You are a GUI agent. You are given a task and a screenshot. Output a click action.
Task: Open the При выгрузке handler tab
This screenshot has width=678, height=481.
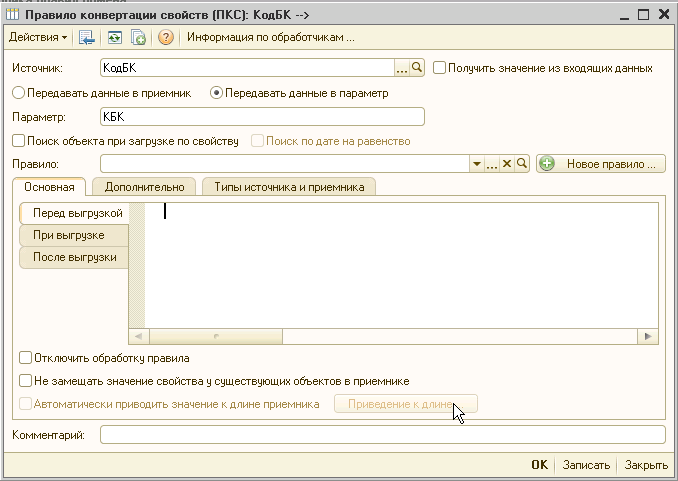coord(74,235)
